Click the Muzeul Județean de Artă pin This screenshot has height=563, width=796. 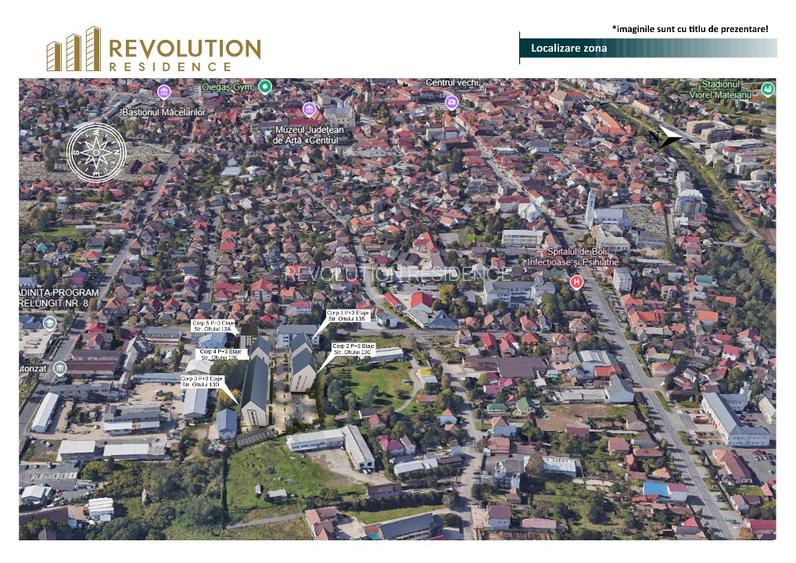tap(309, 109)
